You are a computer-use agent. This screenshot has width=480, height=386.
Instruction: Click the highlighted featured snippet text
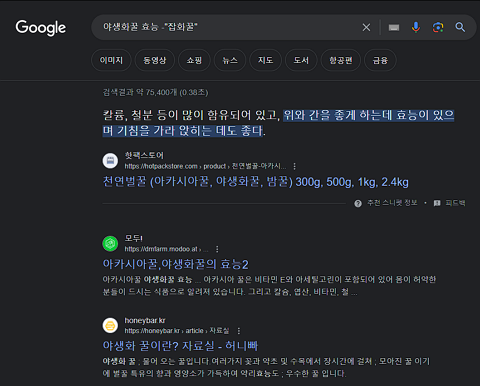[x=278, y=123]
